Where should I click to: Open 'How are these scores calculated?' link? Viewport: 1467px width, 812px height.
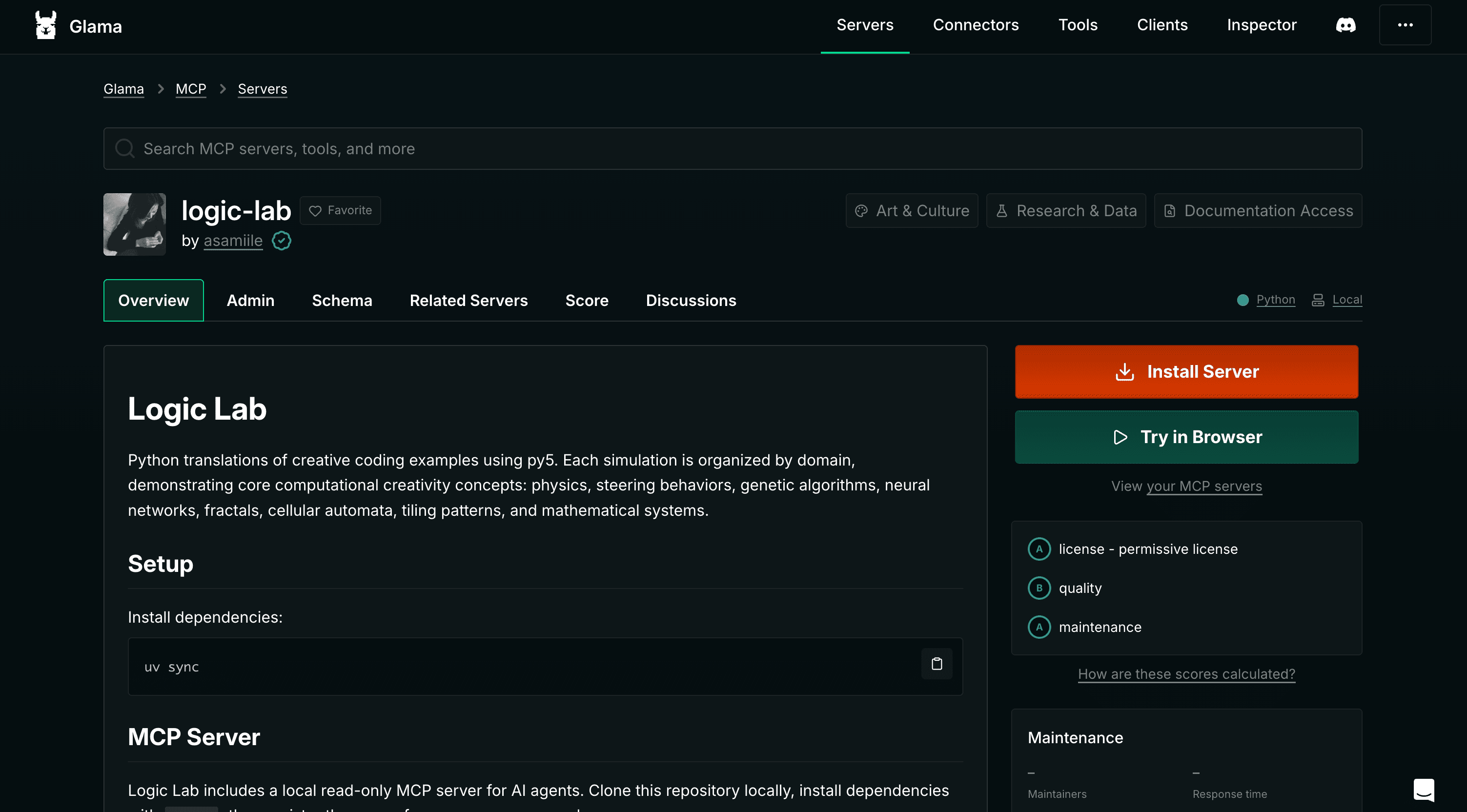pos(1186,674)
